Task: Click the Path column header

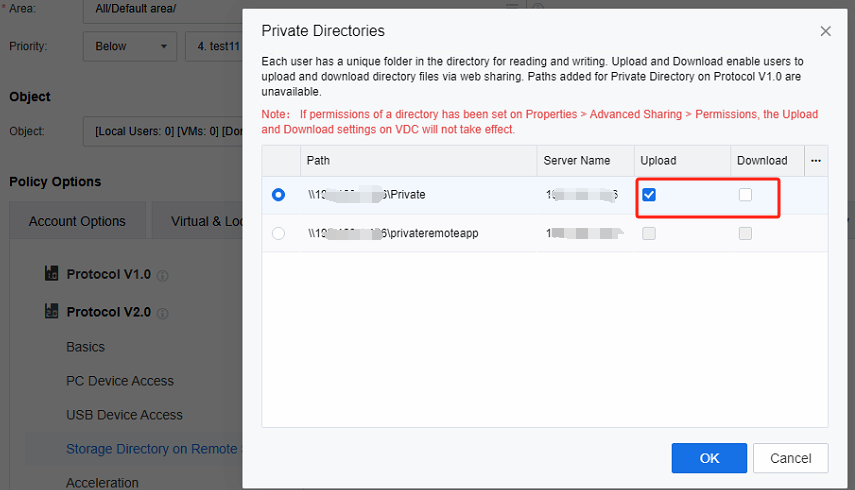Action: click(318, 160)
